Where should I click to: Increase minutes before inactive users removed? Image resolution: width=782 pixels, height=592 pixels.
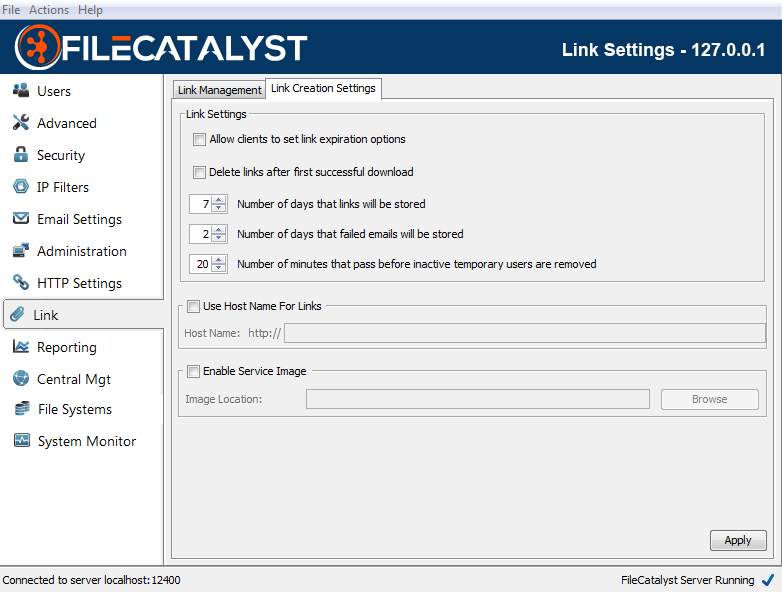218,260
